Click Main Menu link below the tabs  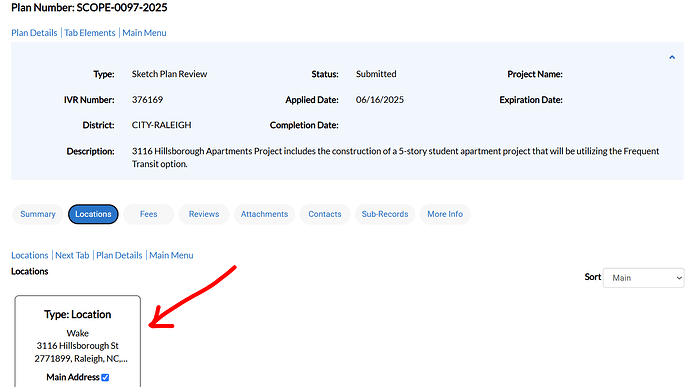tap(171, 255)
